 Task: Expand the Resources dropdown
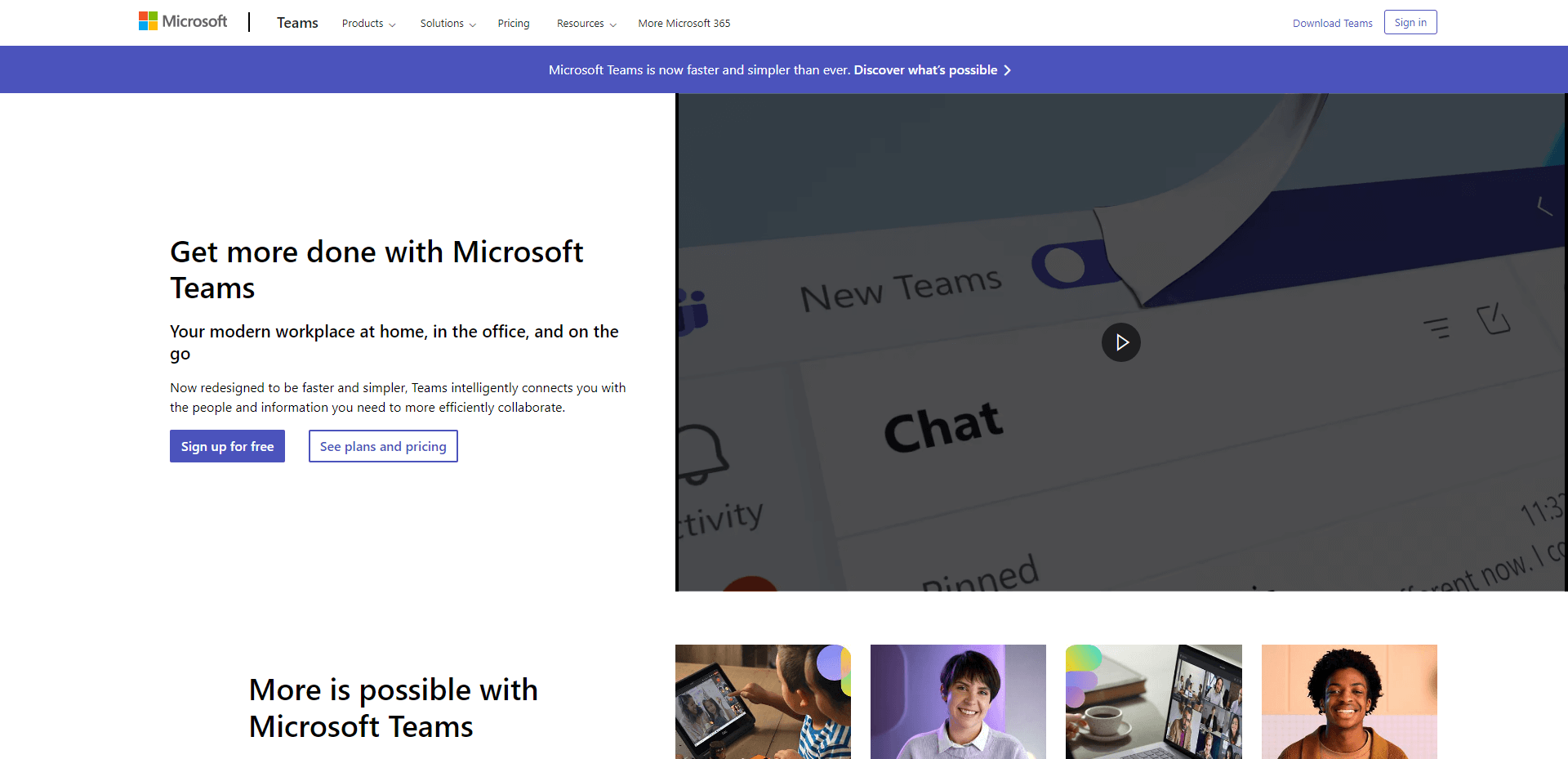click(586, 24)
